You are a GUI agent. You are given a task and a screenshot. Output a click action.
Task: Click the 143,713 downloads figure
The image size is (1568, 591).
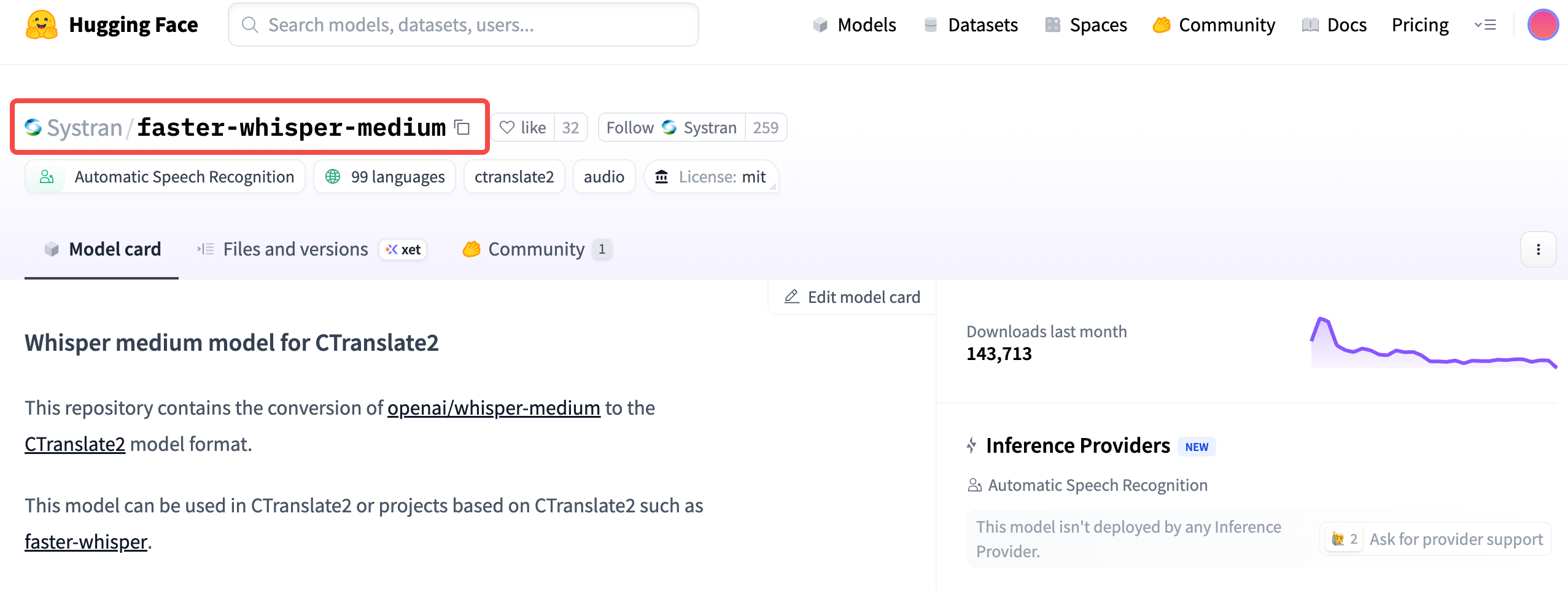(999, 354)
